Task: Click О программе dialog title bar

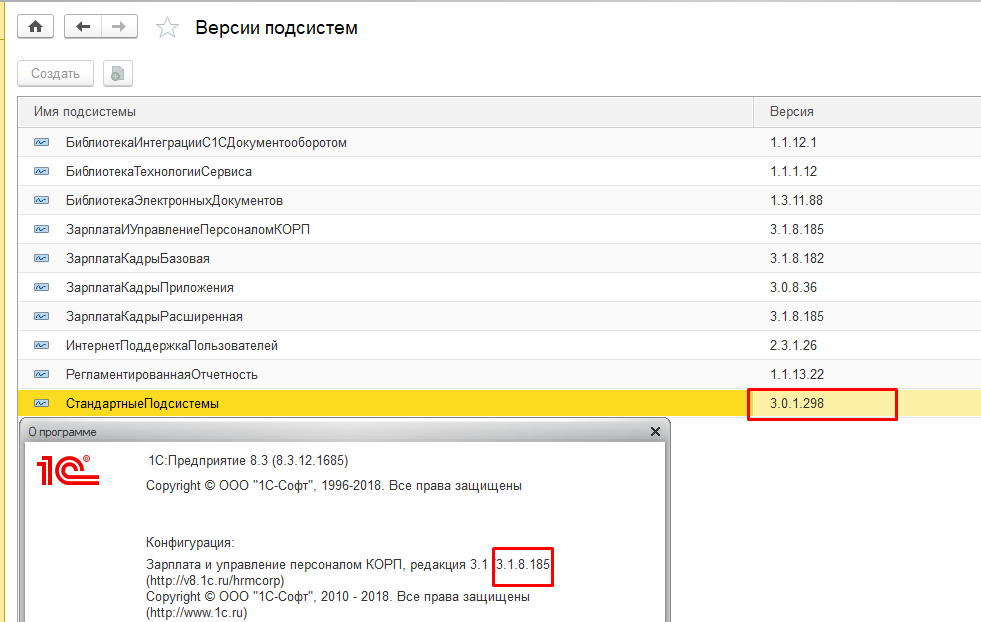Action: click(x=345, y=432)
